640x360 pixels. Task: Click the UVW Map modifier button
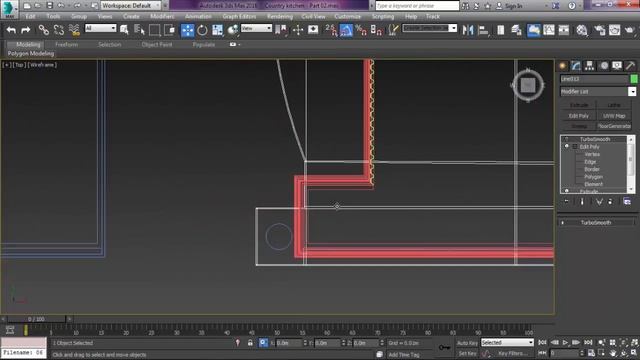tap(614, 116)
